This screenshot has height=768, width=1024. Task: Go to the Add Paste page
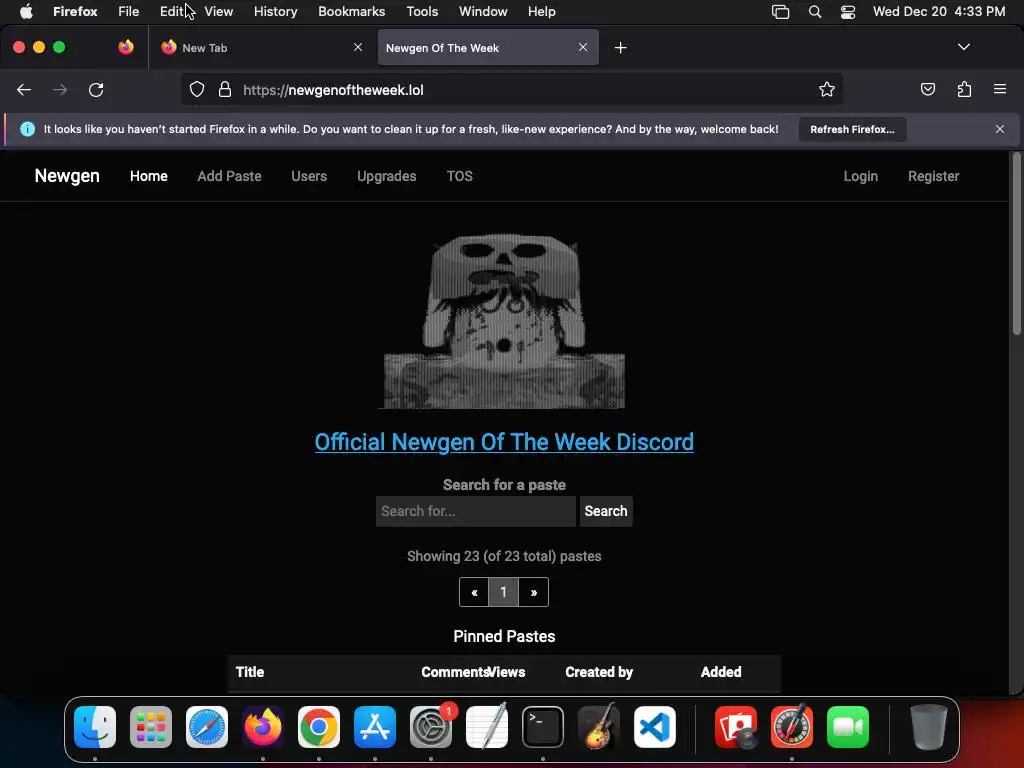[229, 176]
